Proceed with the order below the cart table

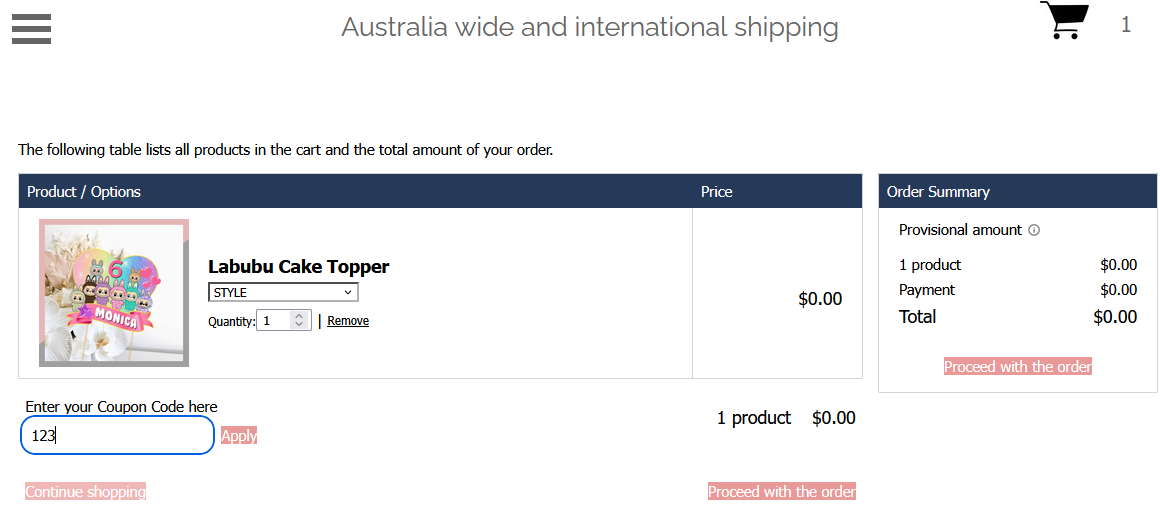(781, 492)
